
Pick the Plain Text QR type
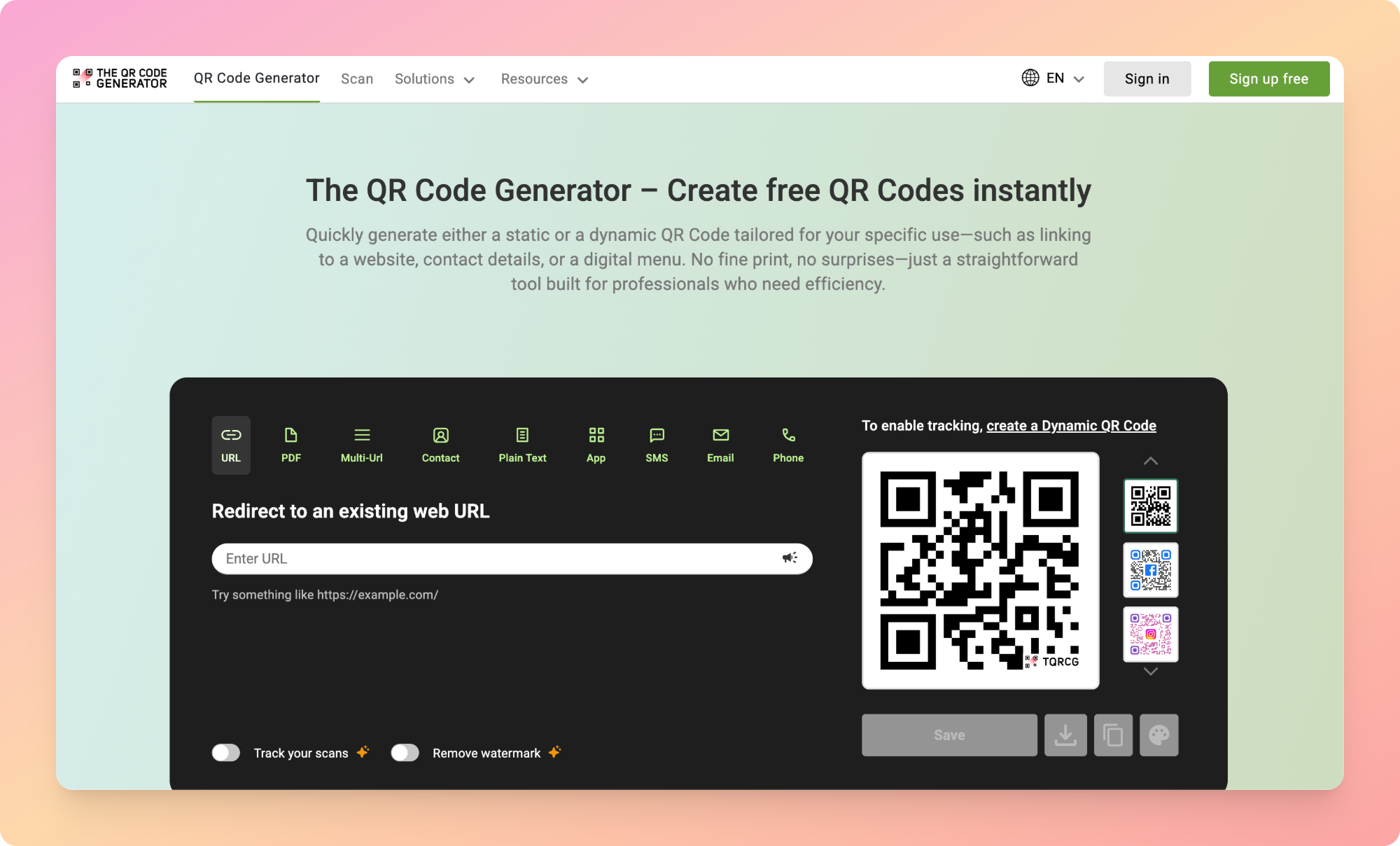point(523,445)
